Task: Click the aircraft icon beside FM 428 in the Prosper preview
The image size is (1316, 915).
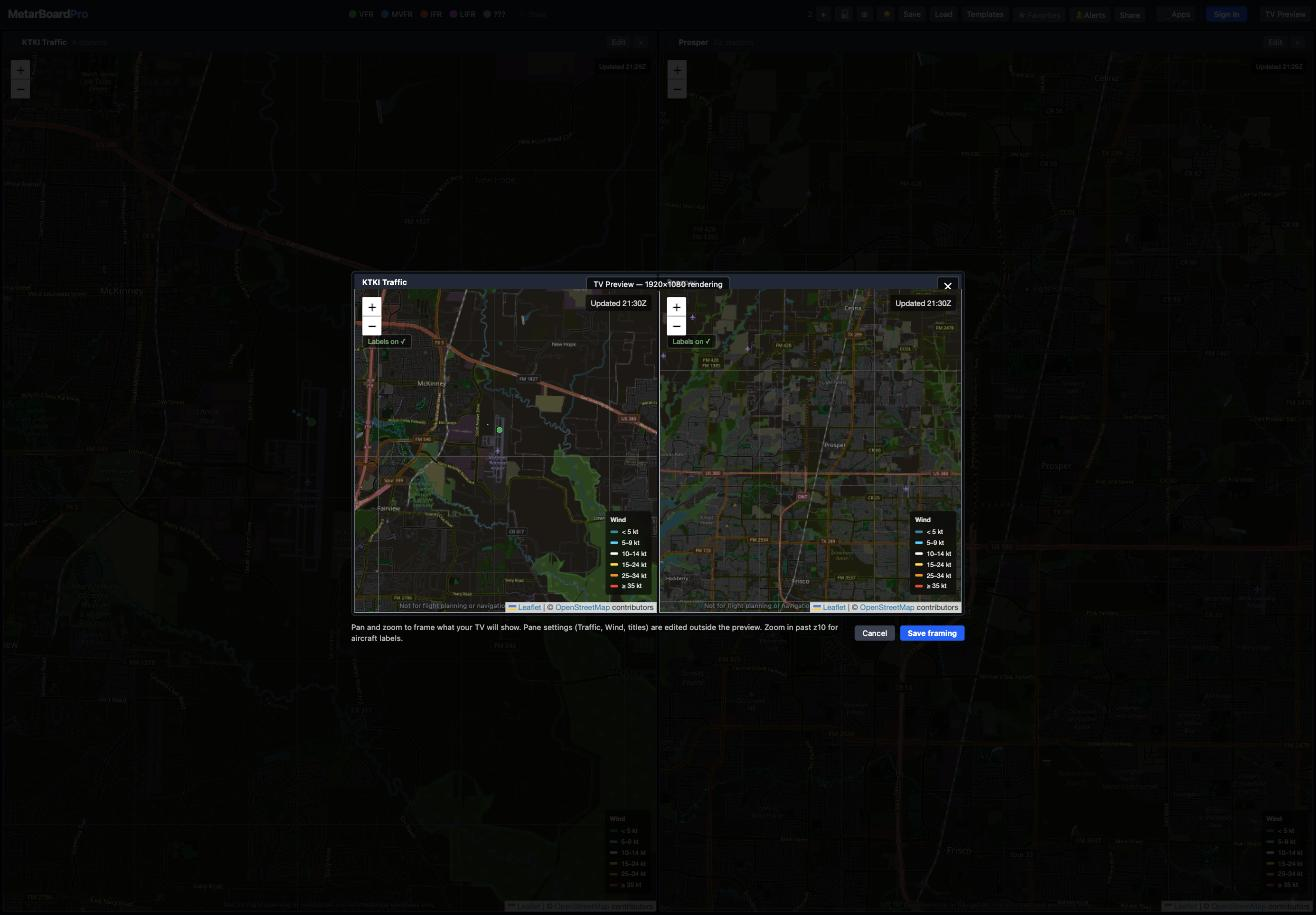Action: (x=748, y=348)
